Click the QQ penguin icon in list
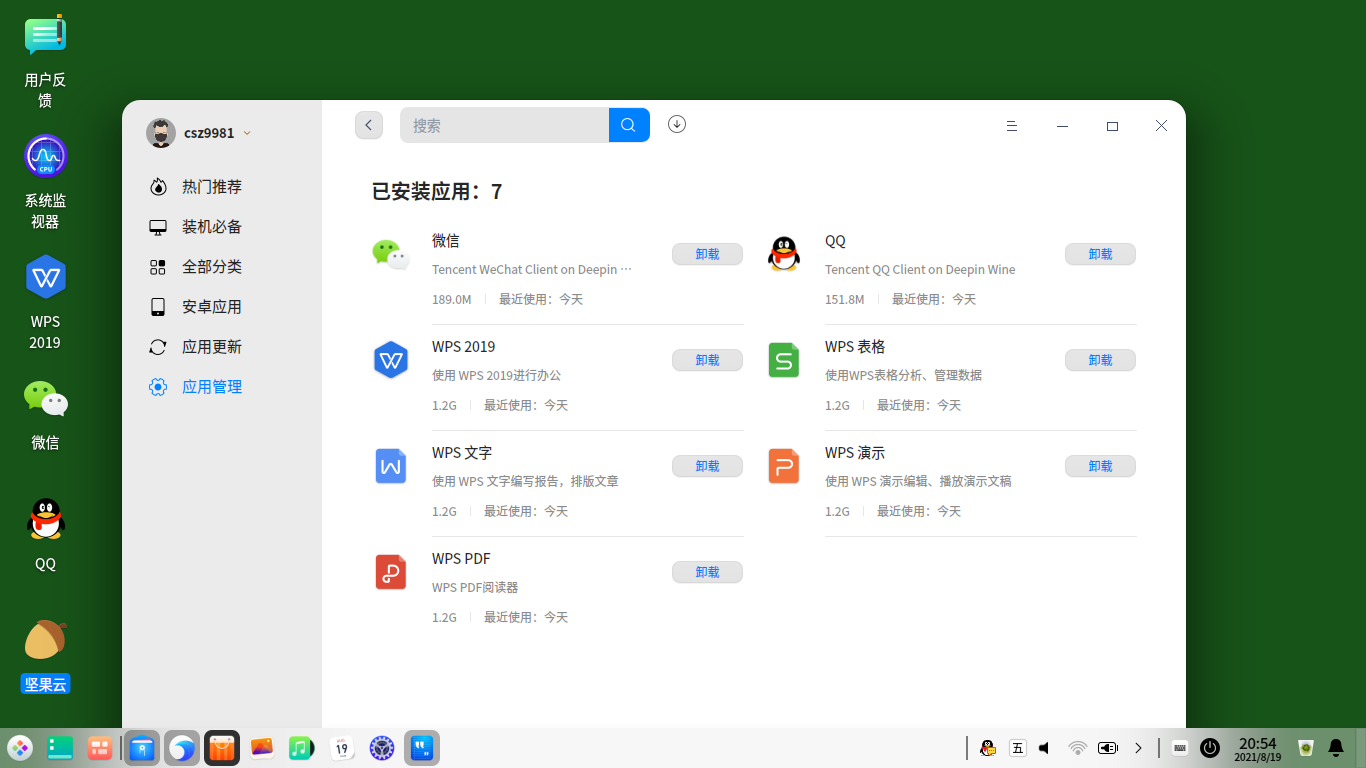 784,254
